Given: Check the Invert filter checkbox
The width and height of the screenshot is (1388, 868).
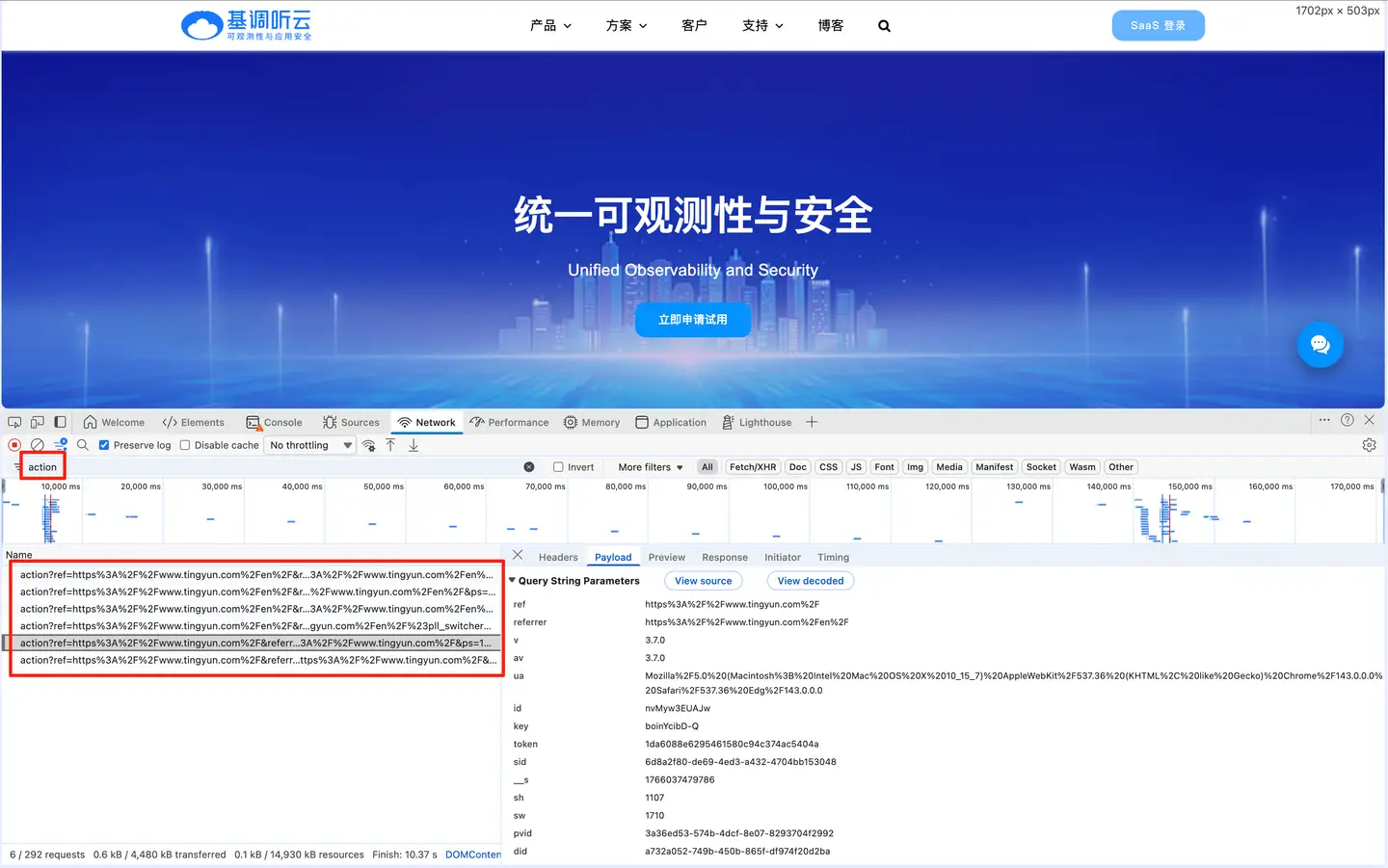Looking at the screenshot, I should pos(558,467).
